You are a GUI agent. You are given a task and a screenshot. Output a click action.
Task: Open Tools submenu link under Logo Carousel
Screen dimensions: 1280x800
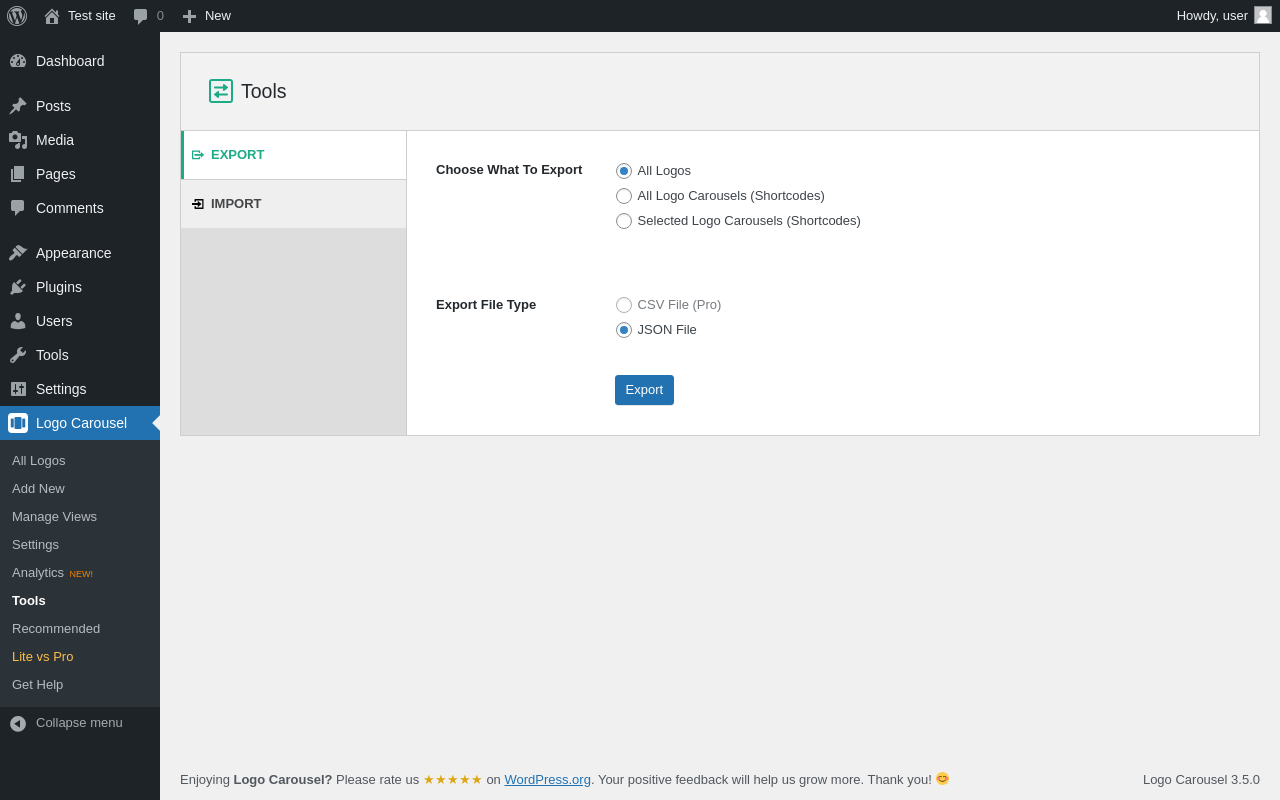(x=29, y=601)
